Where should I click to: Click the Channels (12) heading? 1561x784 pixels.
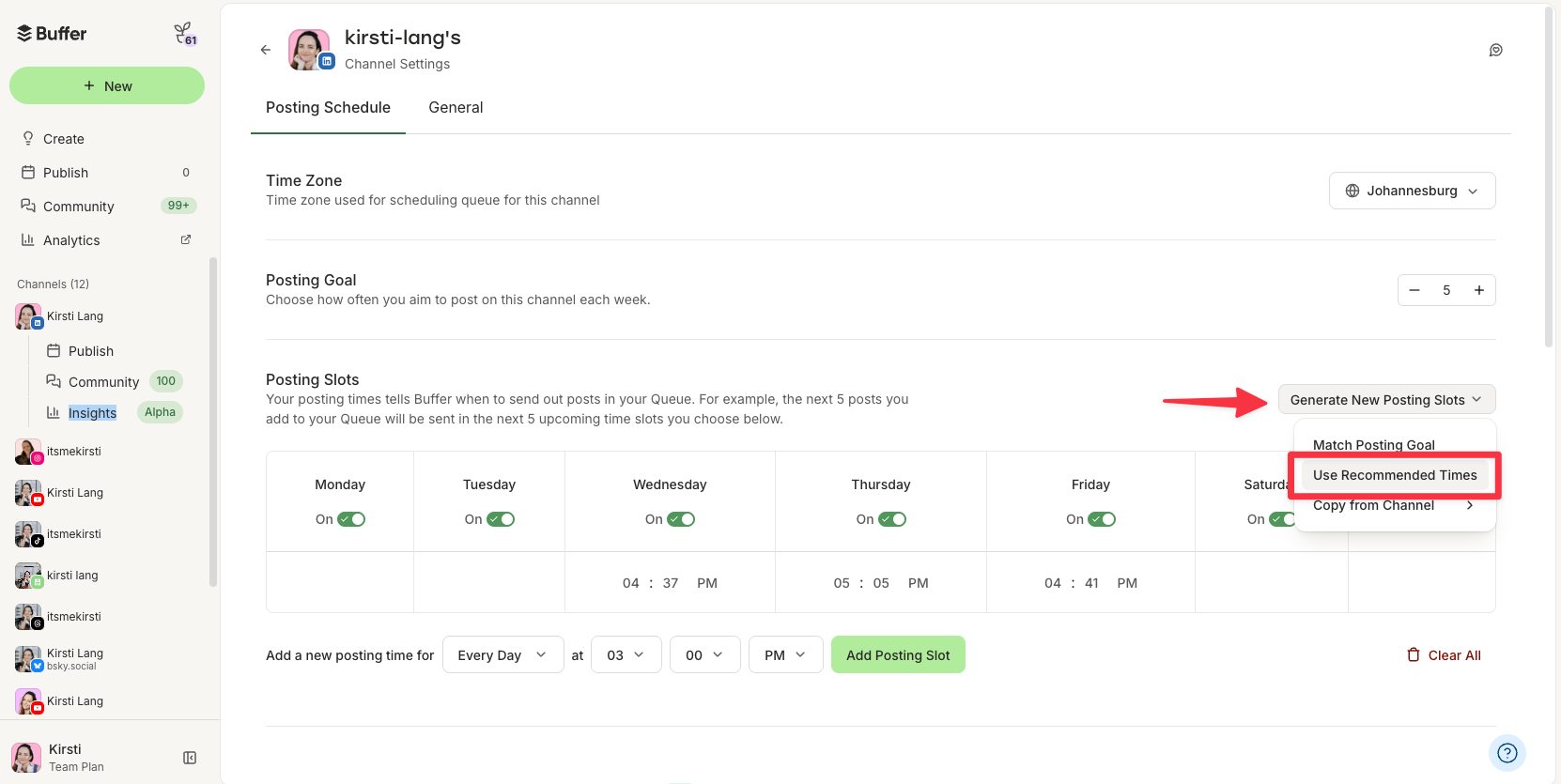click(53, 284)
